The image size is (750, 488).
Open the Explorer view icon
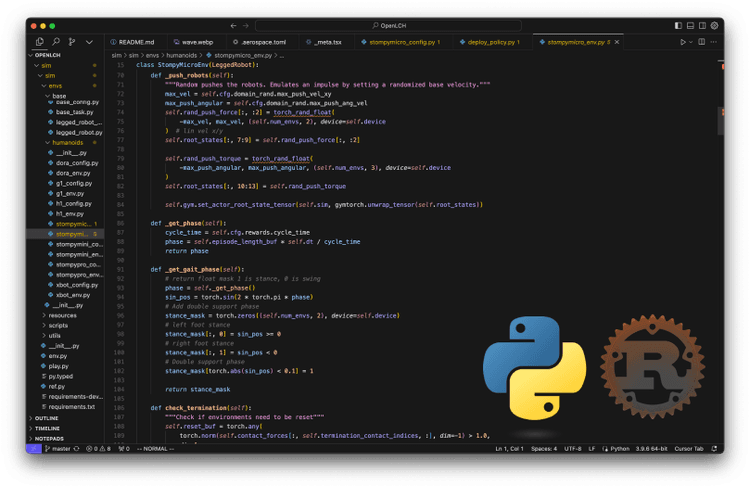point(40,42)
